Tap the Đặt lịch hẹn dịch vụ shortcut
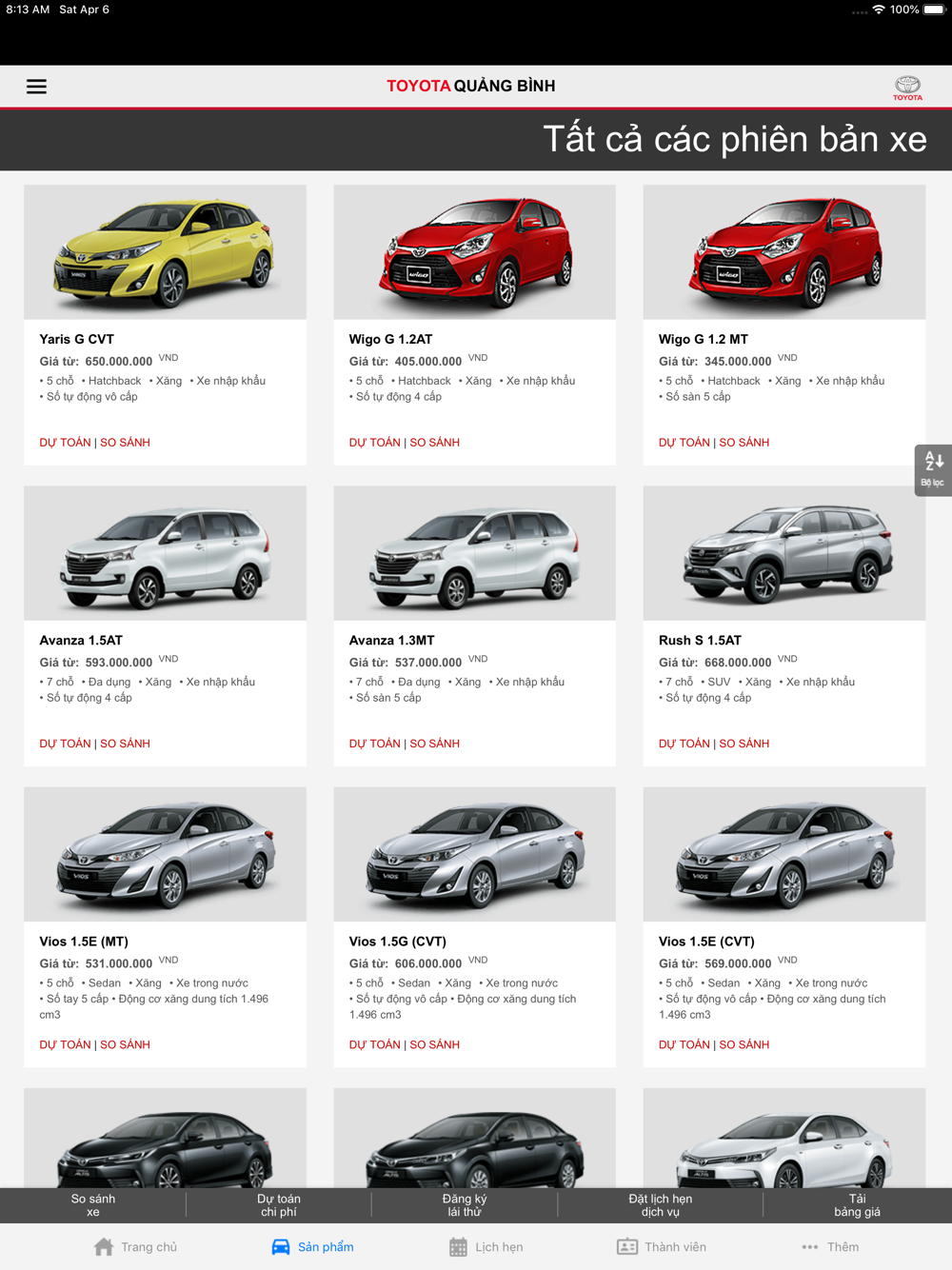 point(661,1205)
